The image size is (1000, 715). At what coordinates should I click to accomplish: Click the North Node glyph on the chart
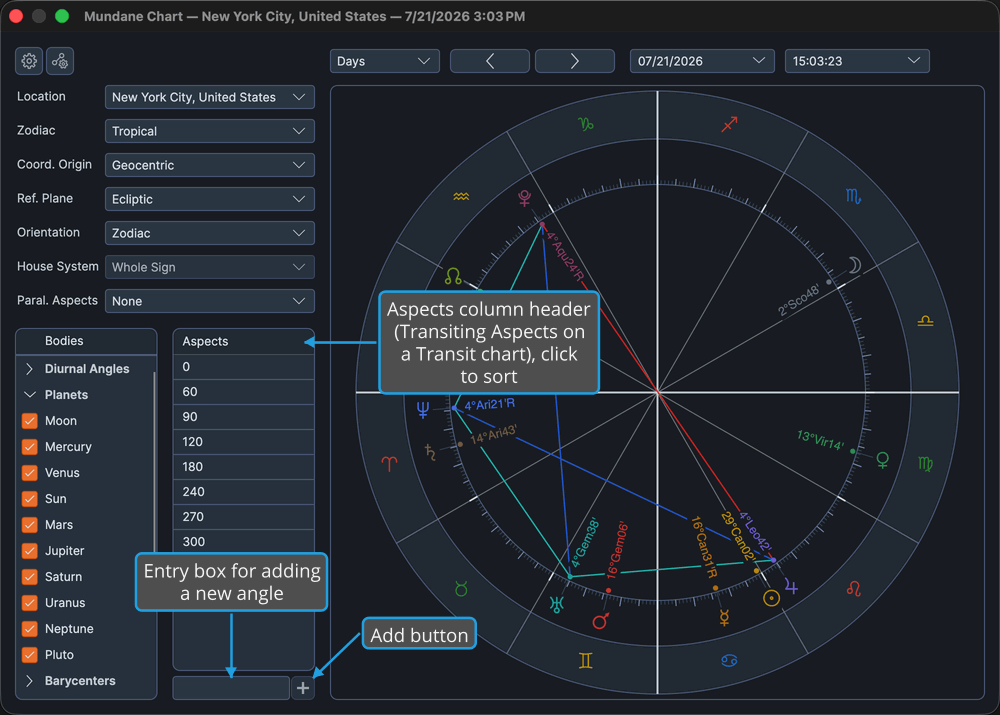(453, 276)
